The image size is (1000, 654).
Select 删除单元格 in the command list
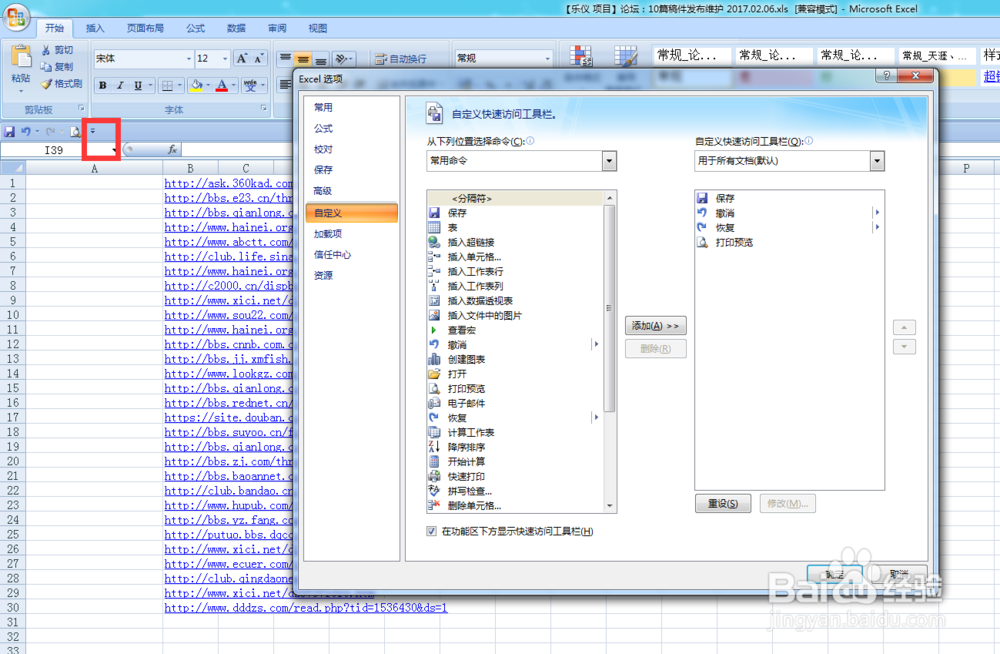pyautogui.click(x=515, y=506)
